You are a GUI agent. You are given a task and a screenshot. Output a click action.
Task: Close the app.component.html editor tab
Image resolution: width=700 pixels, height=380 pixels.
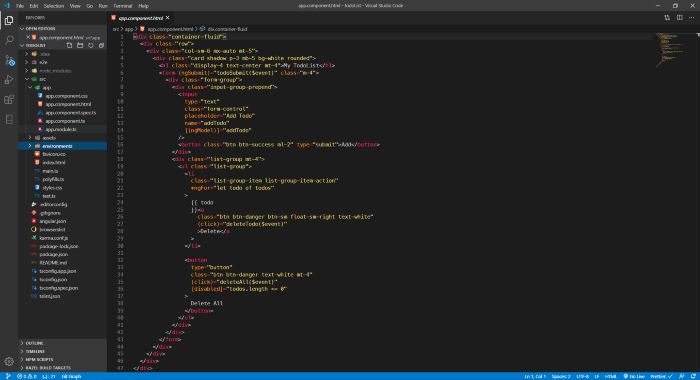pos(167,18)
